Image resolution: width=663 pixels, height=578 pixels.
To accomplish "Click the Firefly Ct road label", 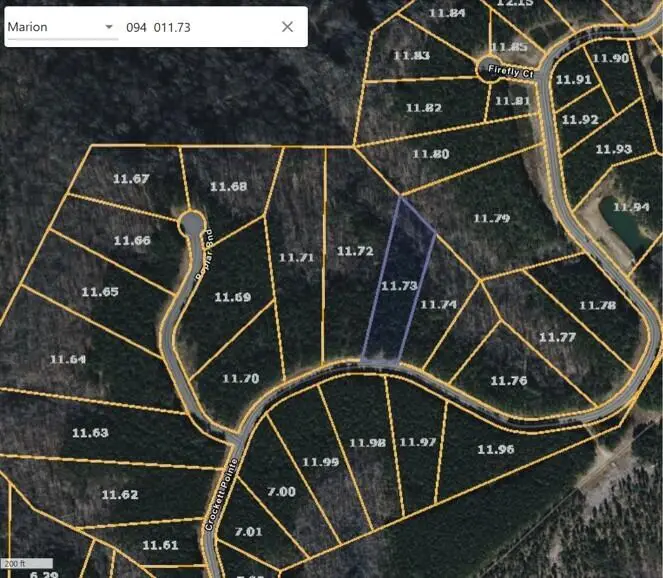I will [511, 71].
